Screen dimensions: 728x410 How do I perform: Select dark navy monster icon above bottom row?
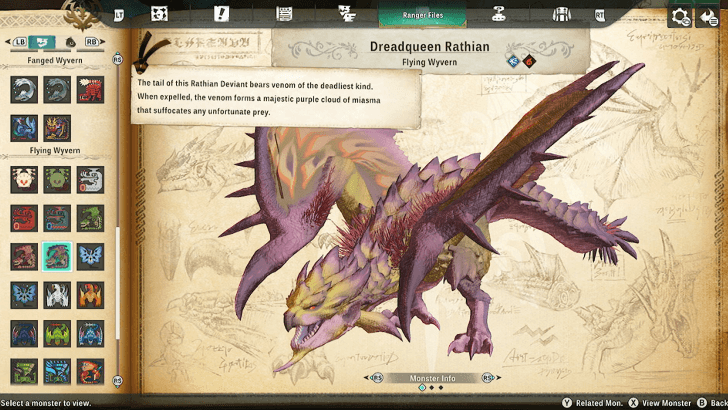(x=24, y=334)
